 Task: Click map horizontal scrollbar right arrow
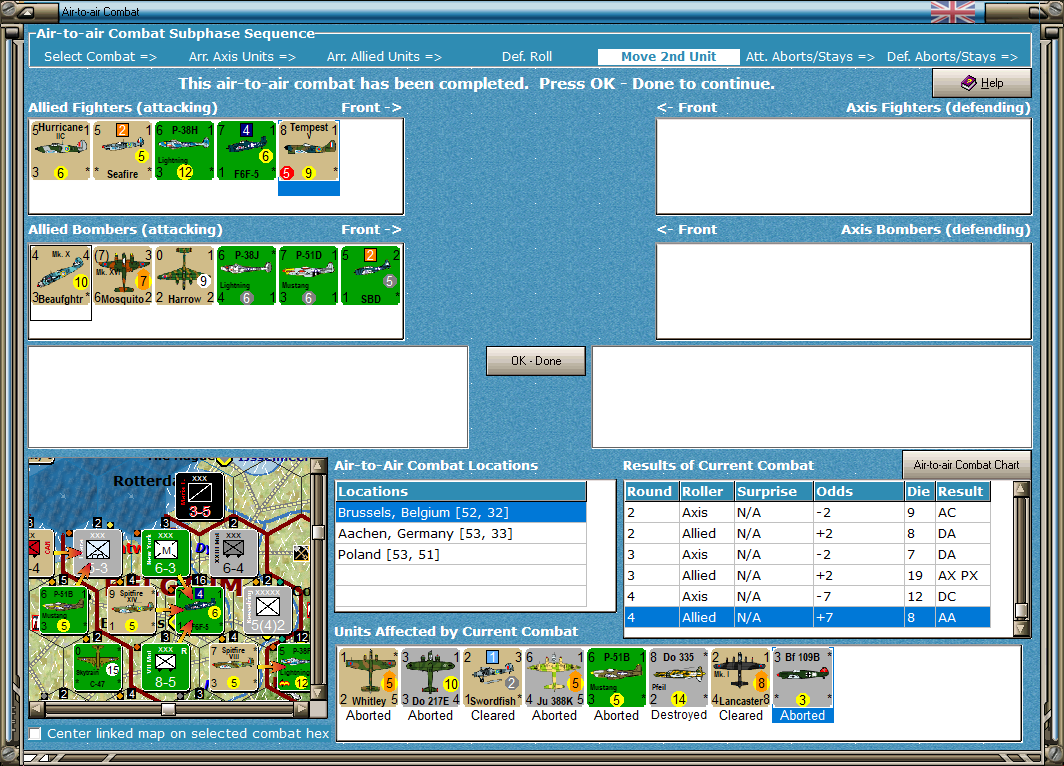point(301,709)
